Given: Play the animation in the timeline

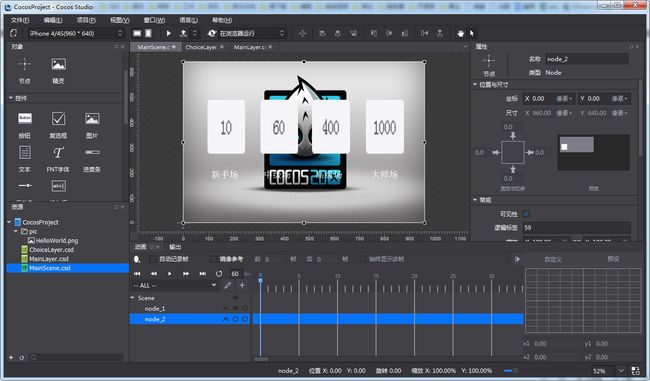Looking at the screenshot, I should pos(169,274).
